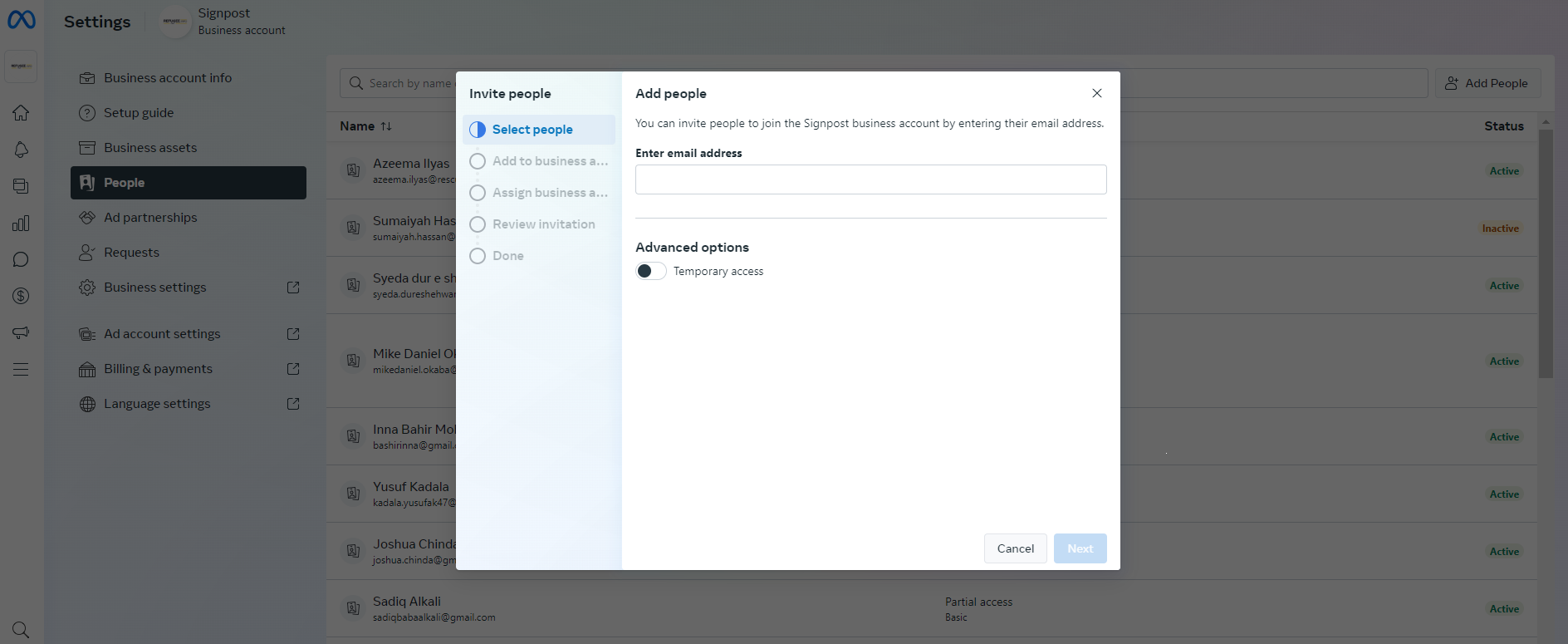The width and height of the screenshot is (1568, 644).
Task: Sort the list by Name column arrows
Action: 386,126
